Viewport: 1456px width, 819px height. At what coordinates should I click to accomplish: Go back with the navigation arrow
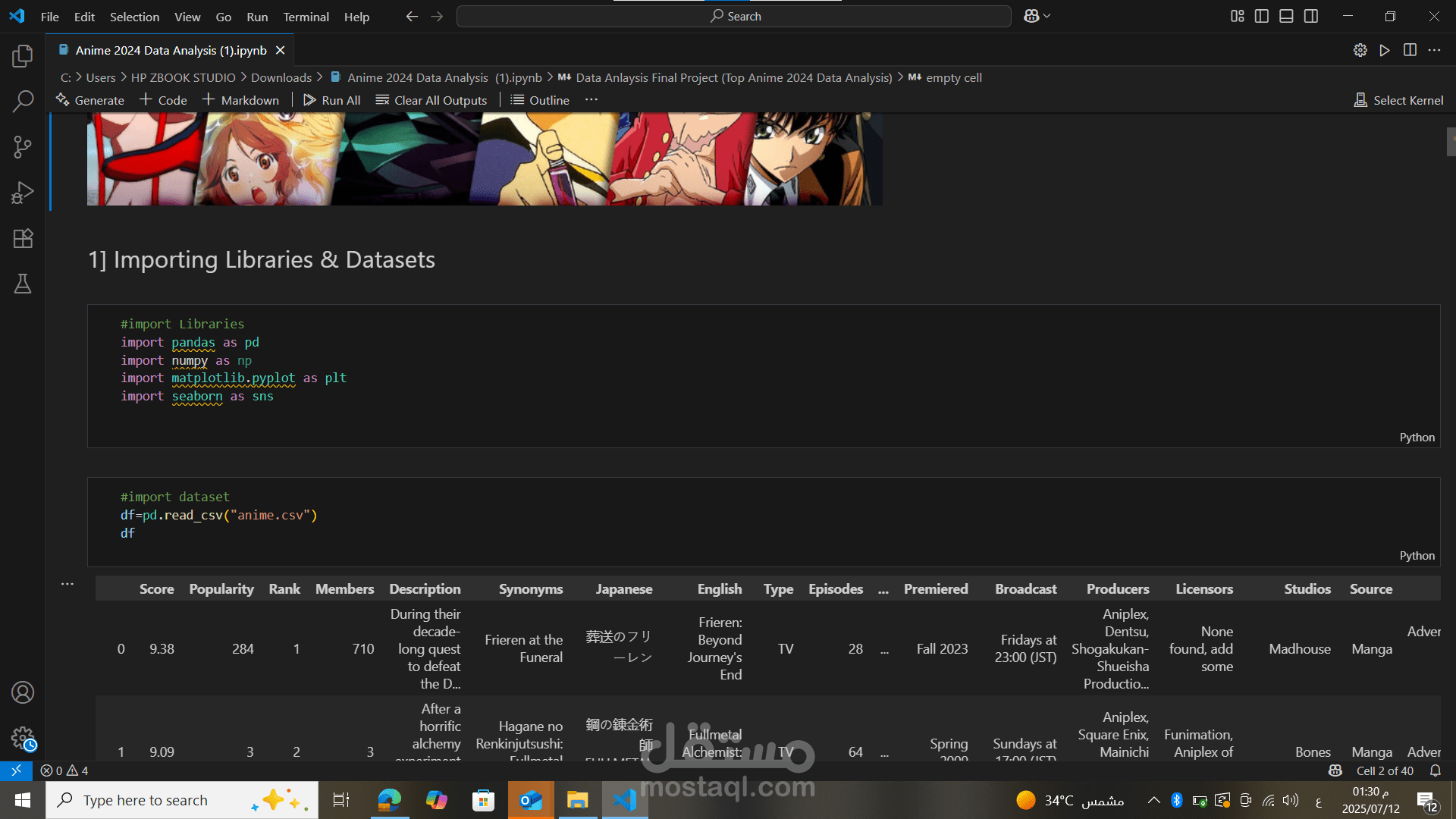click(412, 16)
